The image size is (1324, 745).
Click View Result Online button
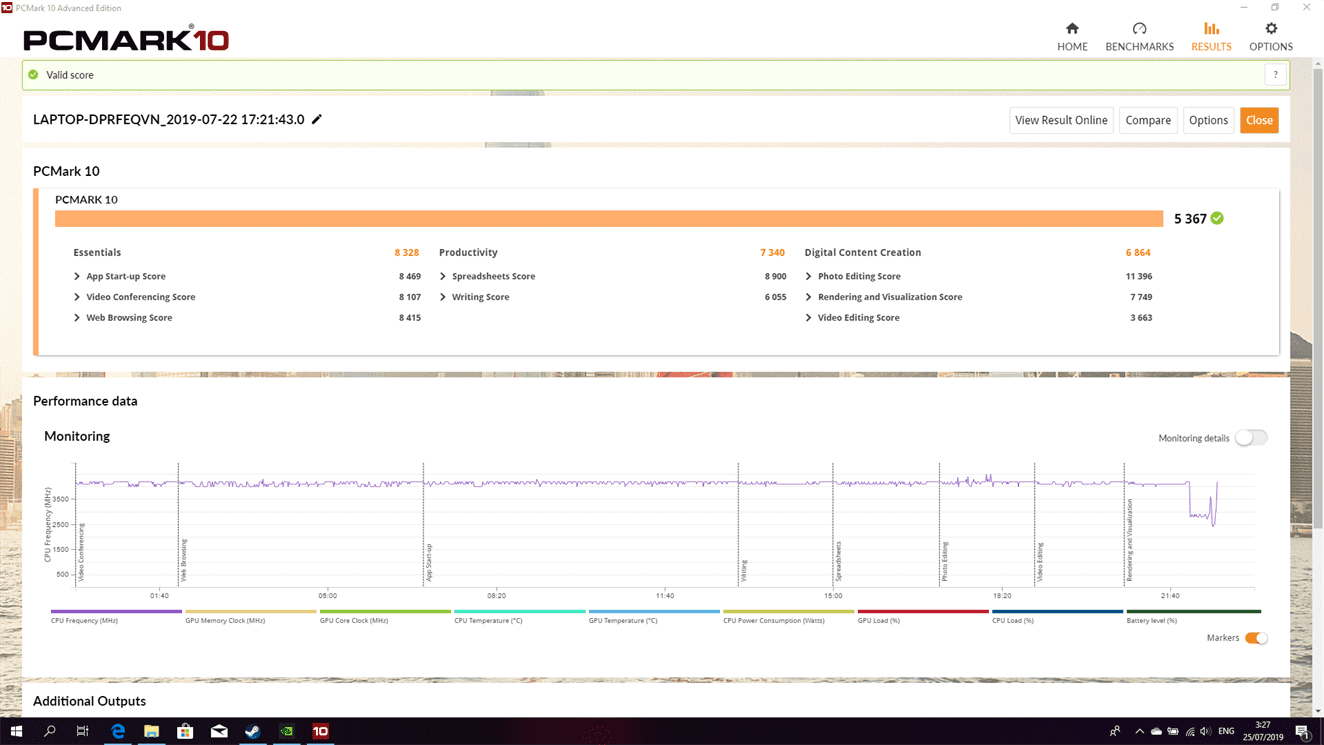coord(1061,120)
